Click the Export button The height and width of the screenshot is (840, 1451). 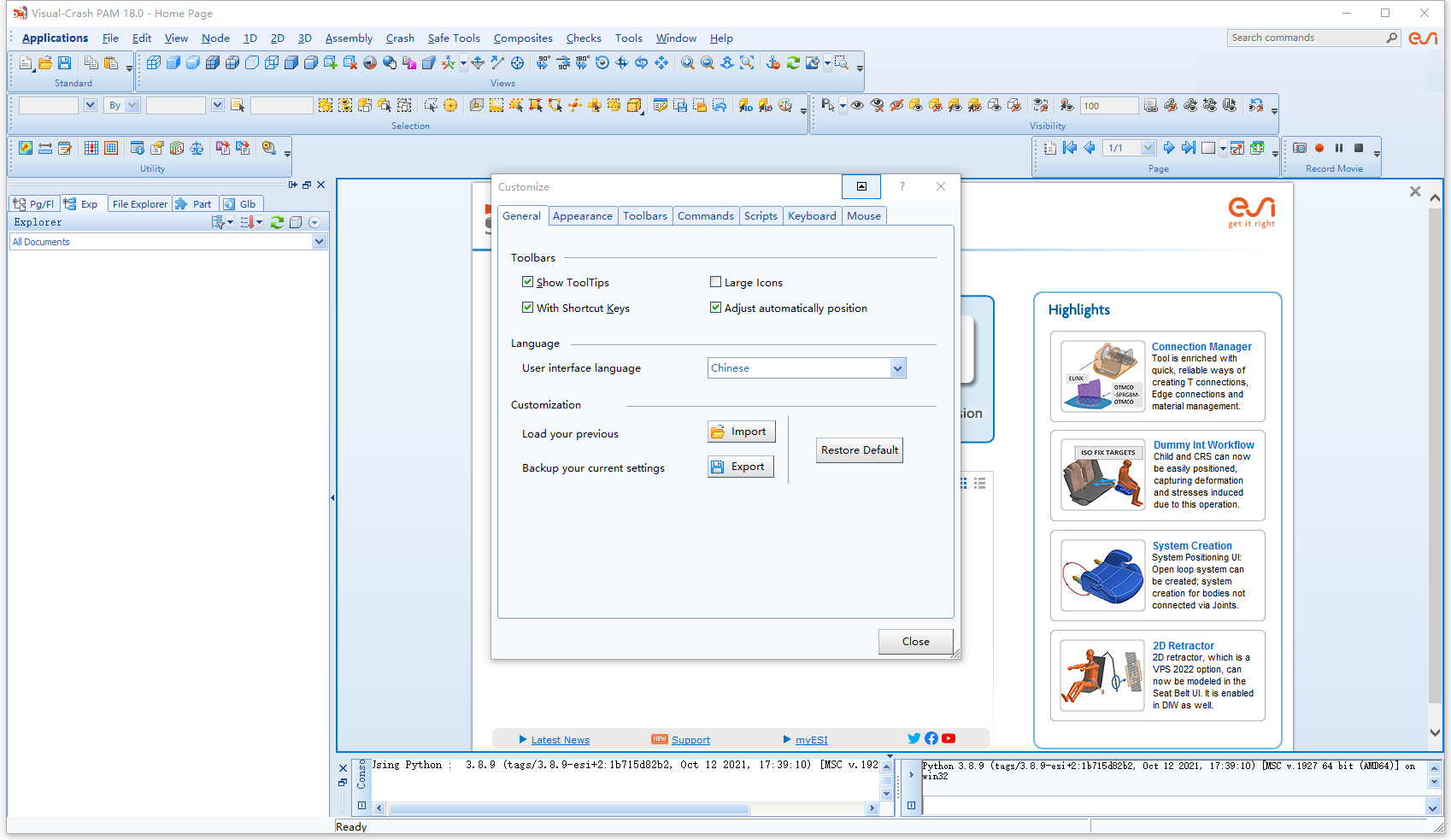pos(741,467)
